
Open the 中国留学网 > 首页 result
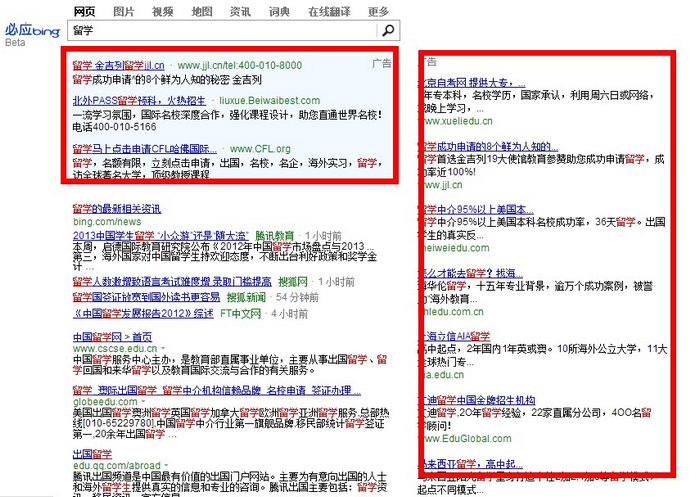coord(112,337)
